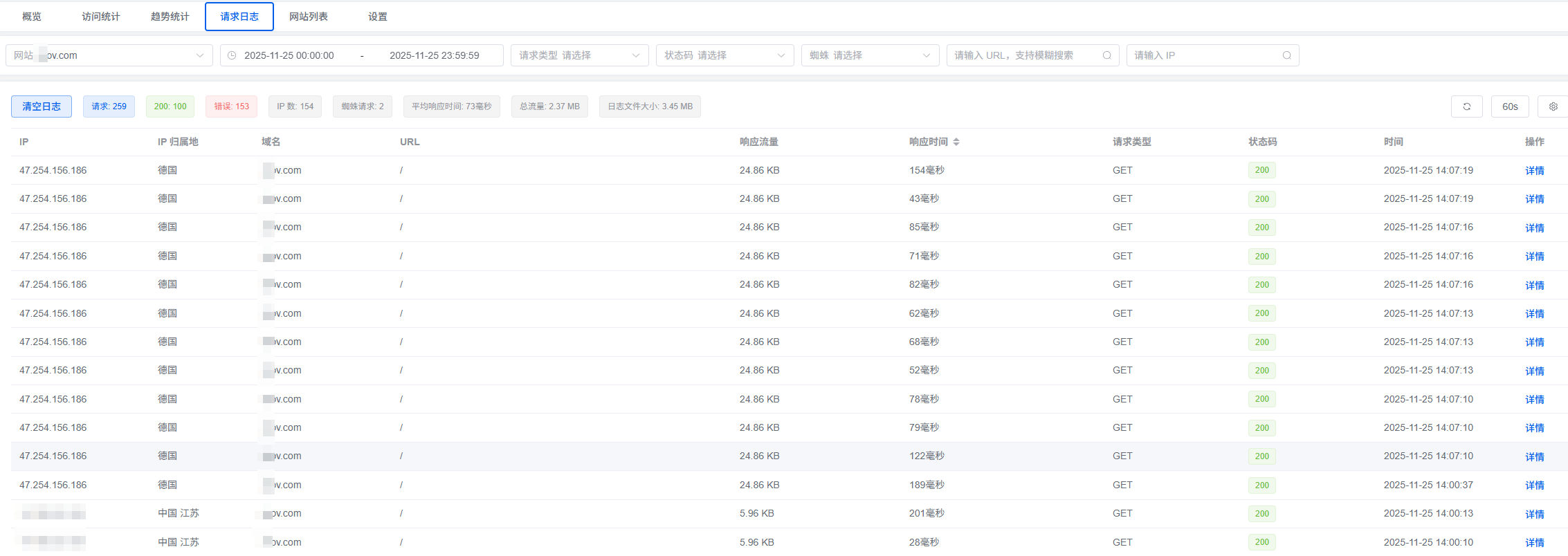
Task: Switch to the 概览 tab
Action: pyautogui.click(x=32, y=17)
